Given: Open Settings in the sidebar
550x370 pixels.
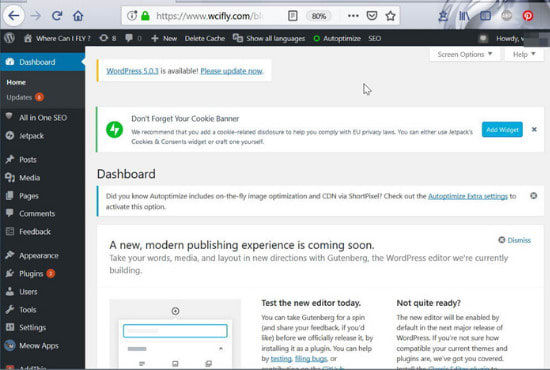Looking at the screenshot, I should (x=42, y=328).
